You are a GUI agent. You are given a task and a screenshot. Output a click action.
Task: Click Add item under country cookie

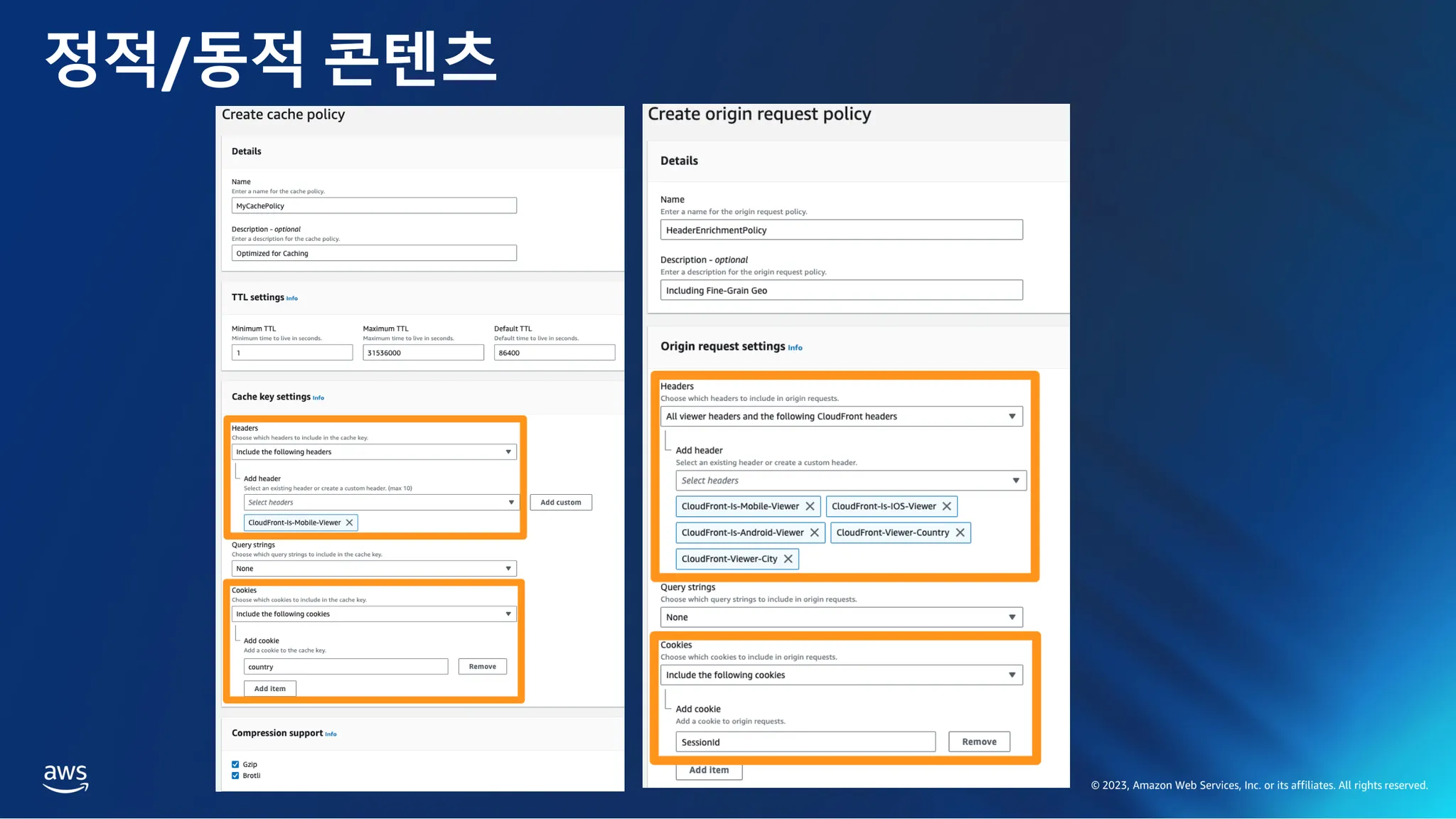pos(270,688)
